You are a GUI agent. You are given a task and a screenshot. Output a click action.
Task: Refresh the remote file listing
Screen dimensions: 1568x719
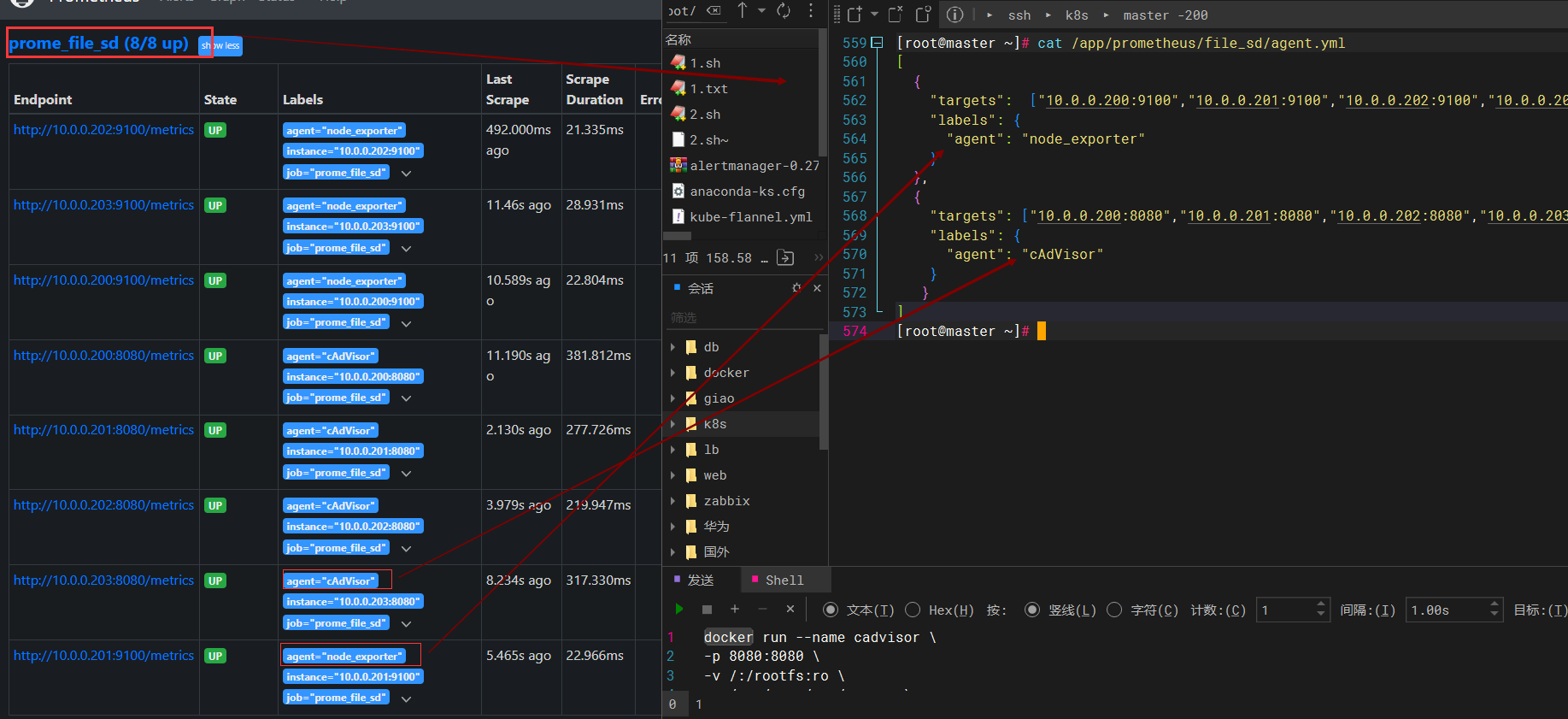(784, 10)
